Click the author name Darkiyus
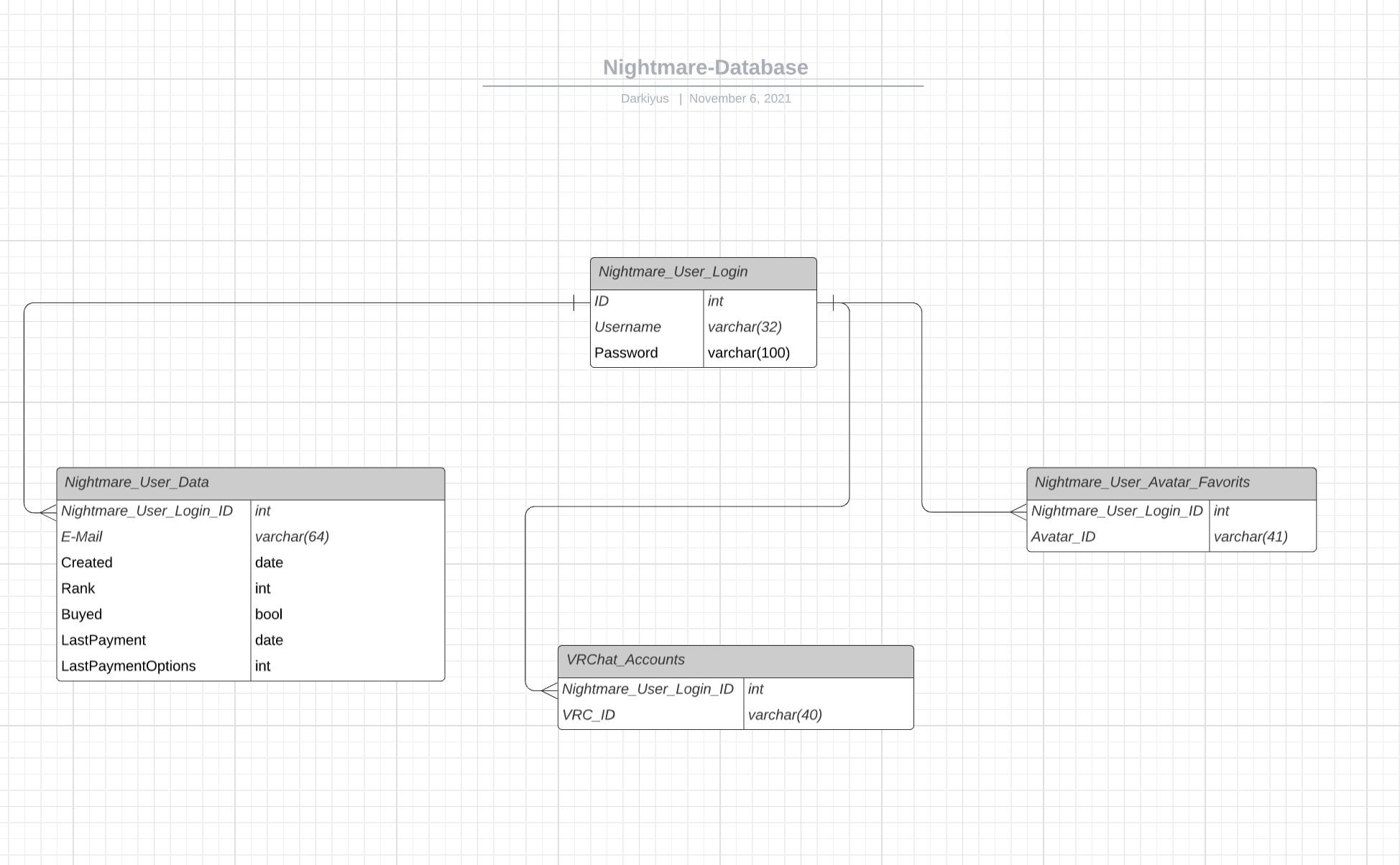 645,99
